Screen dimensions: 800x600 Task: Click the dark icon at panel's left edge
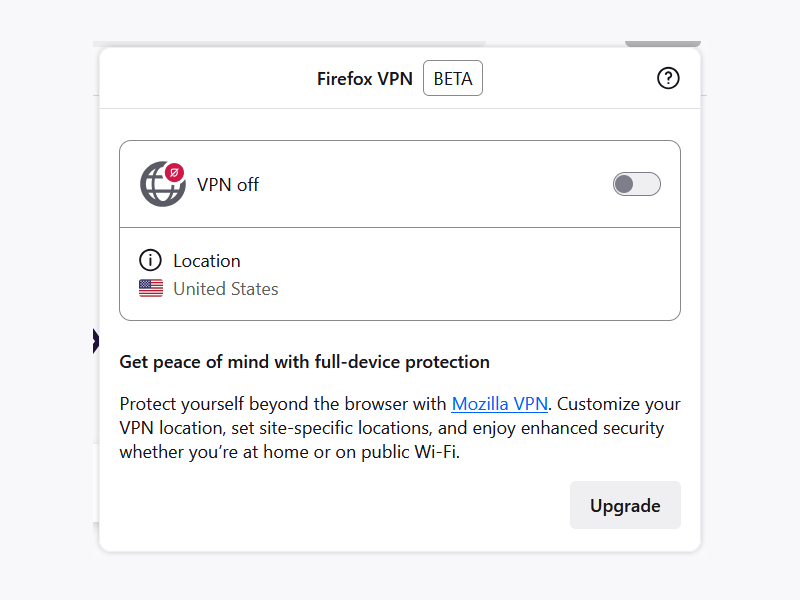(x=96, y=341)
